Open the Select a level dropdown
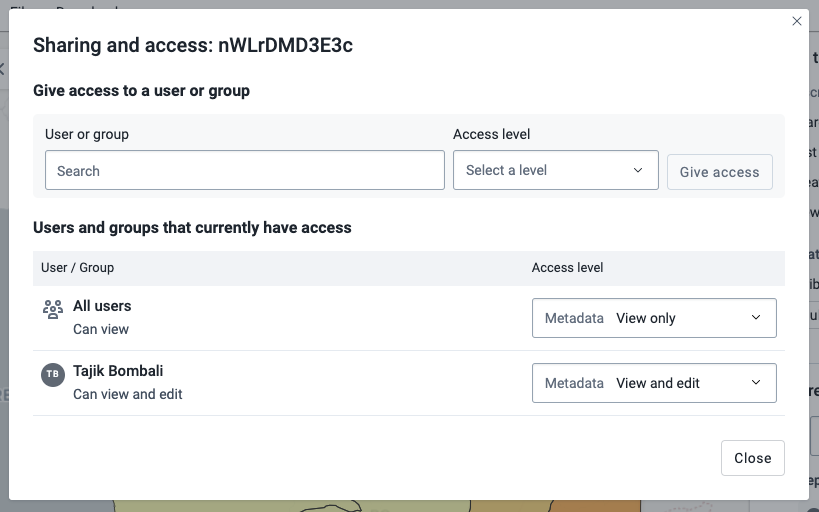Screen dimensions: 819x512 556,170
